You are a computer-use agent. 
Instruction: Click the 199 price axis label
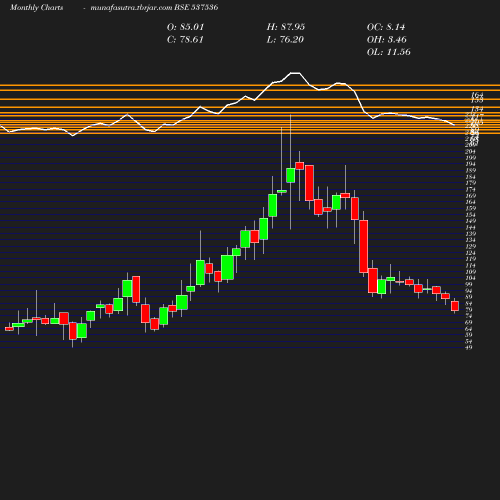tap(470, 158)
